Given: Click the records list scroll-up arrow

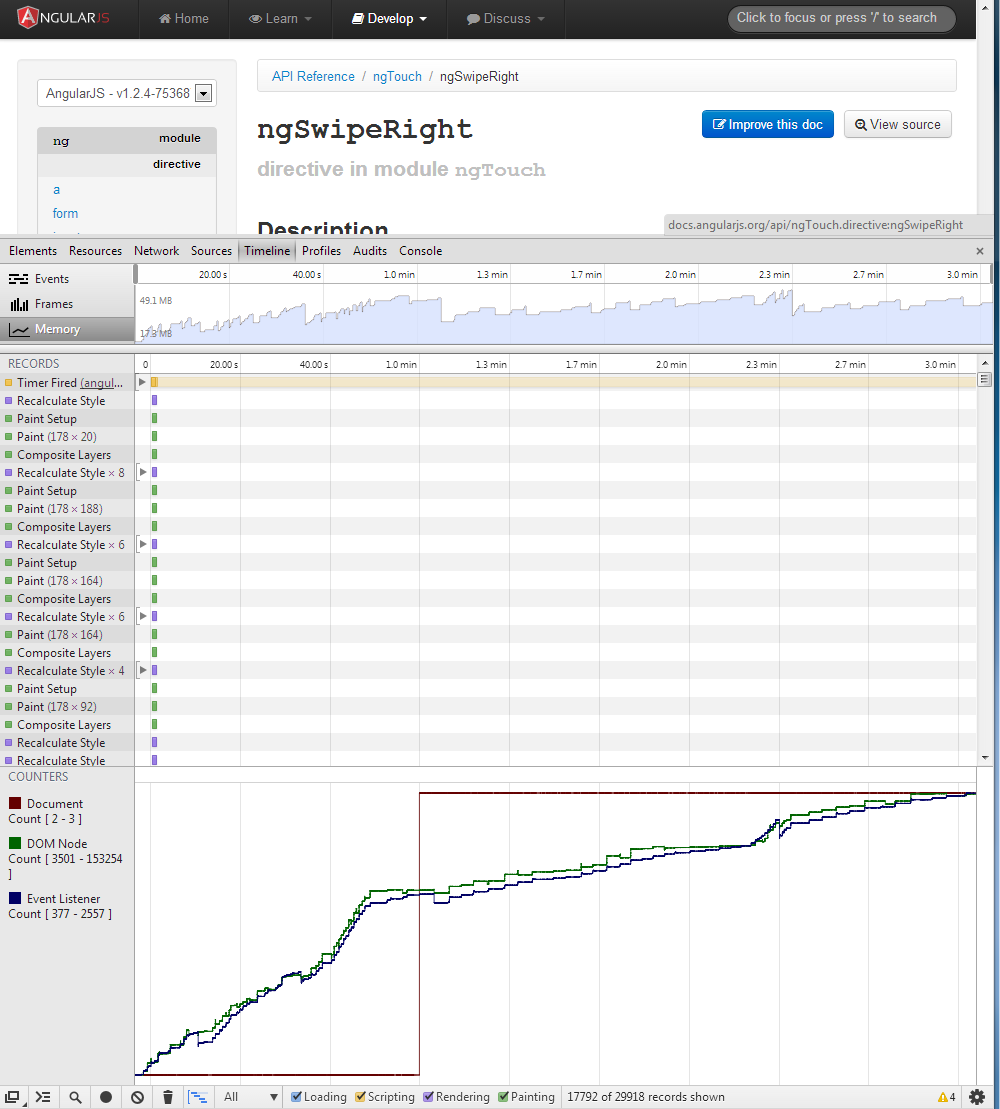Looking at the screenshot, I should 985,363.
